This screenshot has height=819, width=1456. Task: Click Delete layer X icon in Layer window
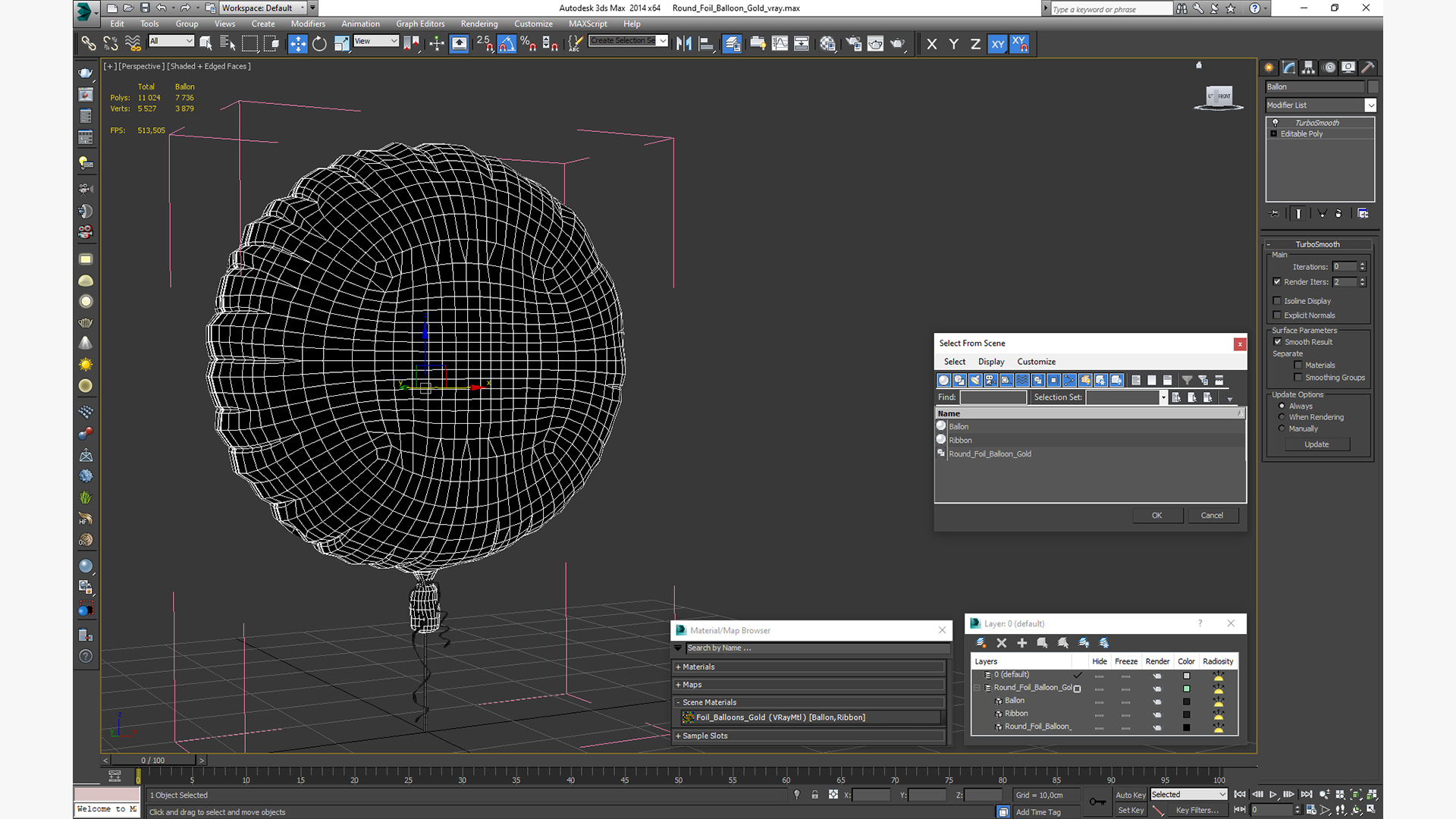click(x=1001, y=642)
